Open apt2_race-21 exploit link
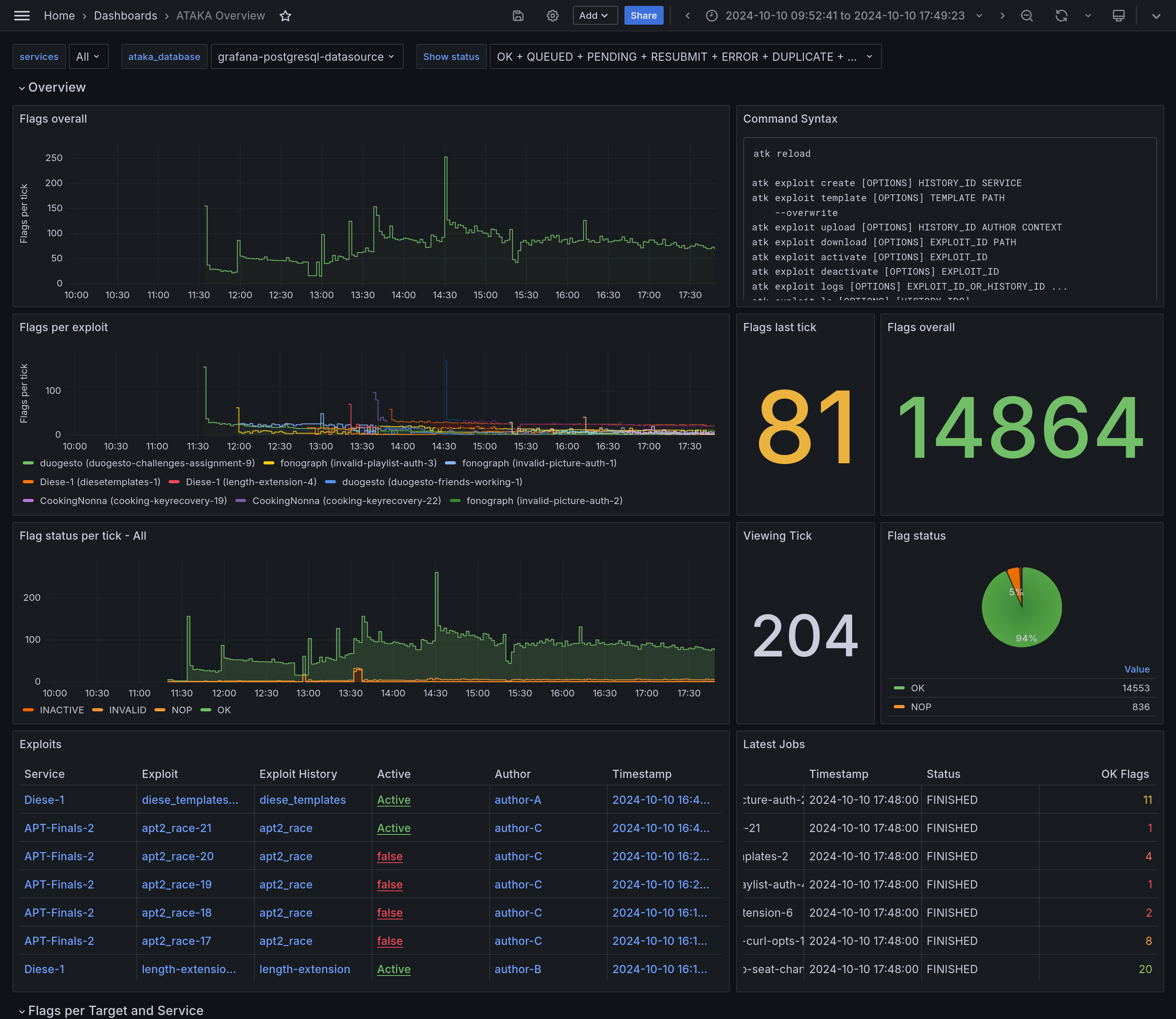 pos(176,829)
